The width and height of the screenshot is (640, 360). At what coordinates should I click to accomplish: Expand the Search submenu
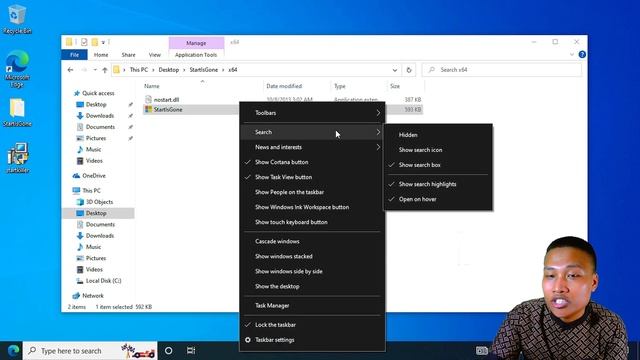point(312,132)
